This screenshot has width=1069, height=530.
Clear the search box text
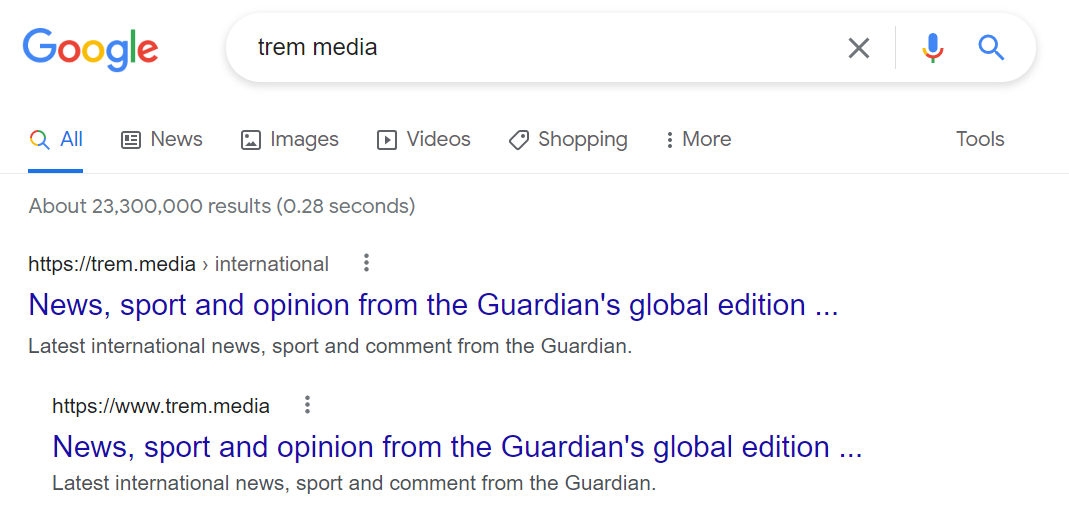tap(858, 47)
